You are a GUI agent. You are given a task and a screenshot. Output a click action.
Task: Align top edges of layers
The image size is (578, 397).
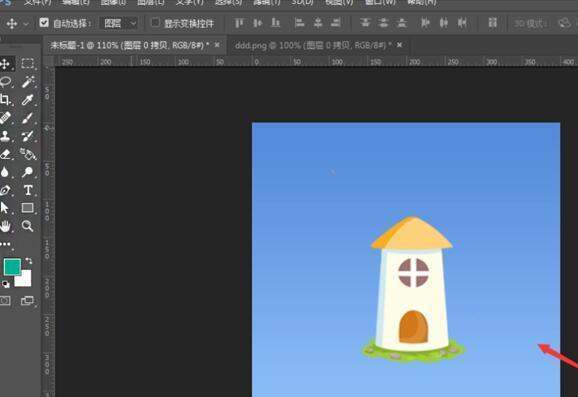click(239, 23)
